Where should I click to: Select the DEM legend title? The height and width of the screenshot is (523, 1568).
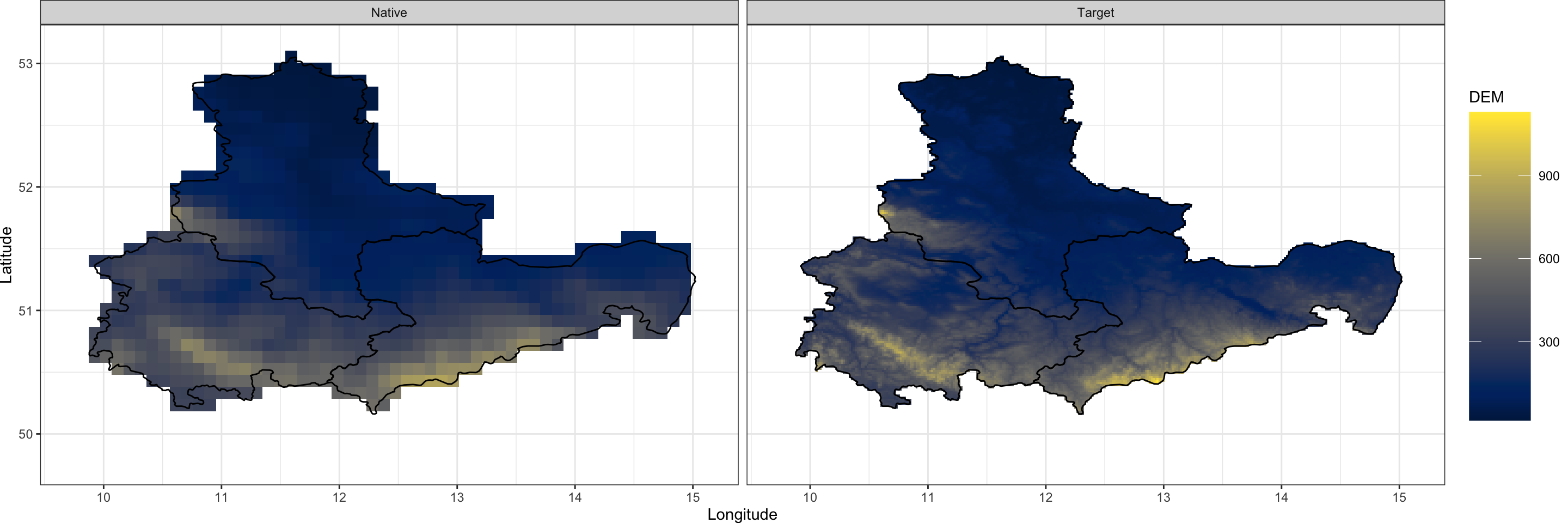coord(1486,98)
